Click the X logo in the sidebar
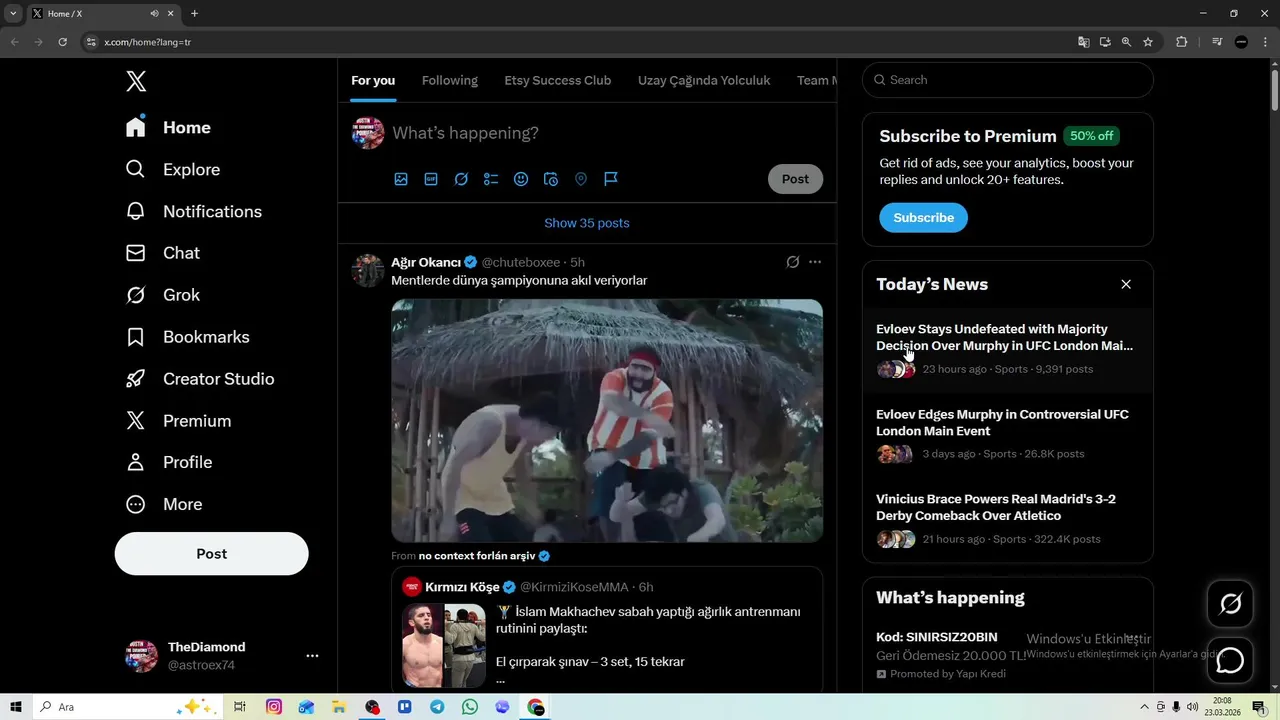 click(136, 82)
